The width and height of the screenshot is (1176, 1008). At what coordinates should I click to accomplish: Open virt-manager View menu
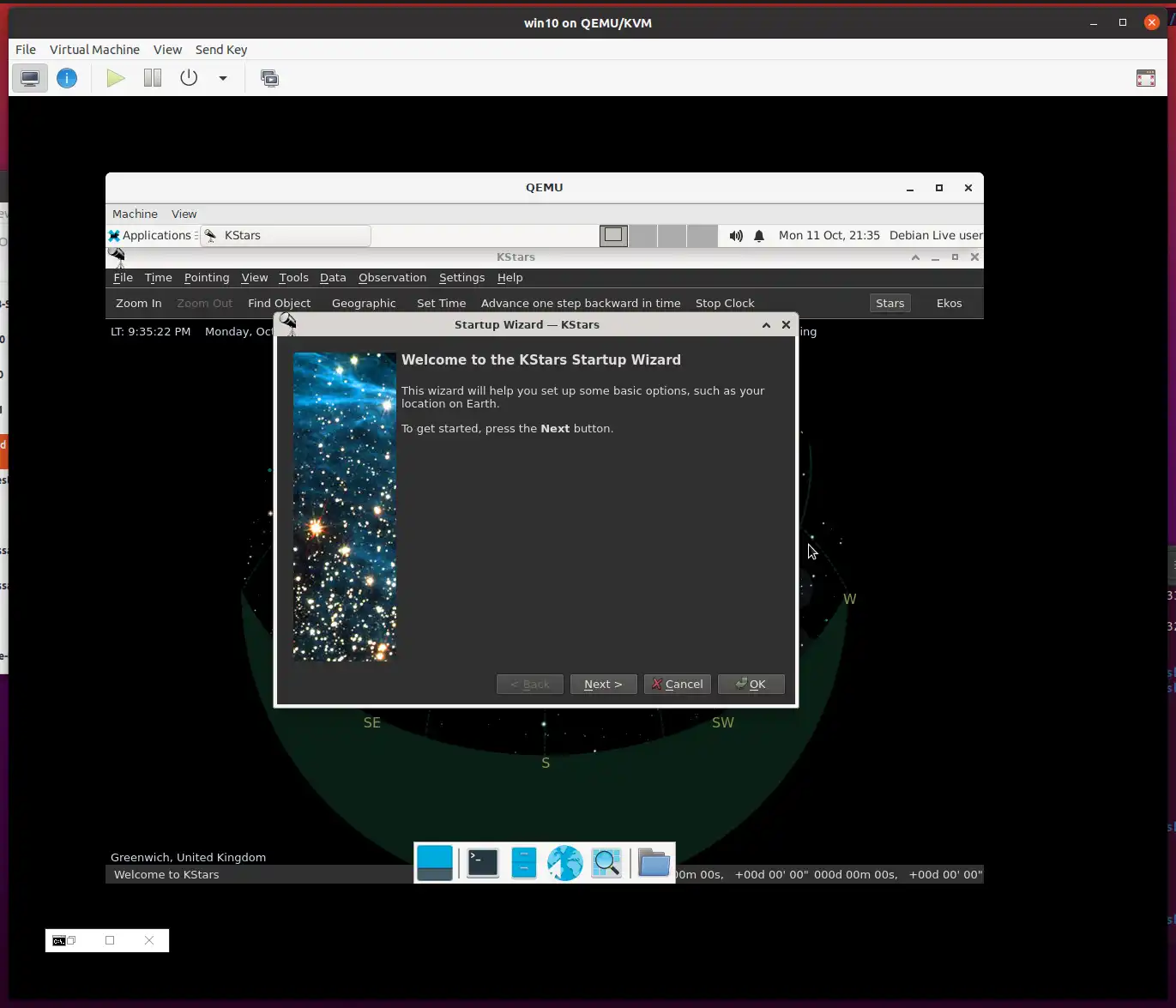point(167,50)
